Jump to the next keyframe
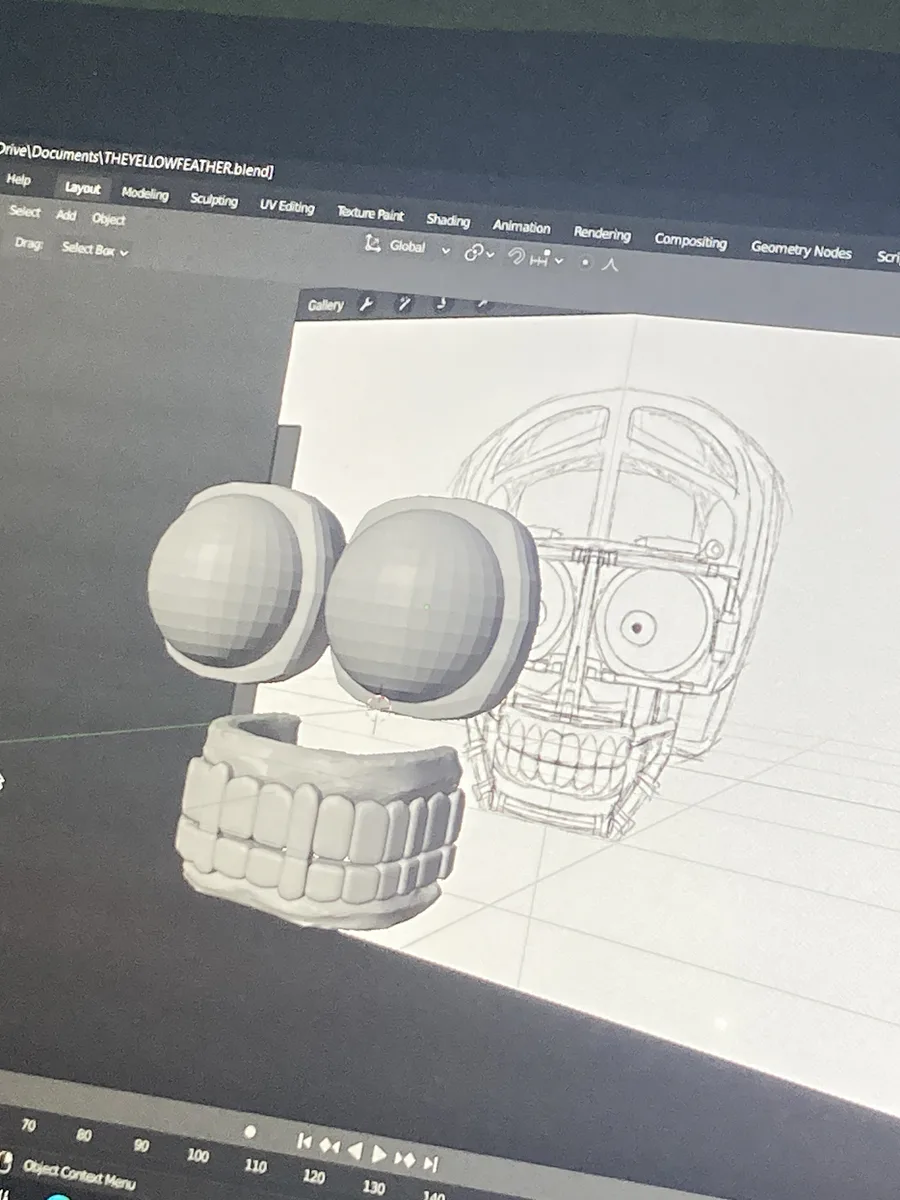The width and height of the screenshot is (900, 1200). click(x=405, y=1159)
